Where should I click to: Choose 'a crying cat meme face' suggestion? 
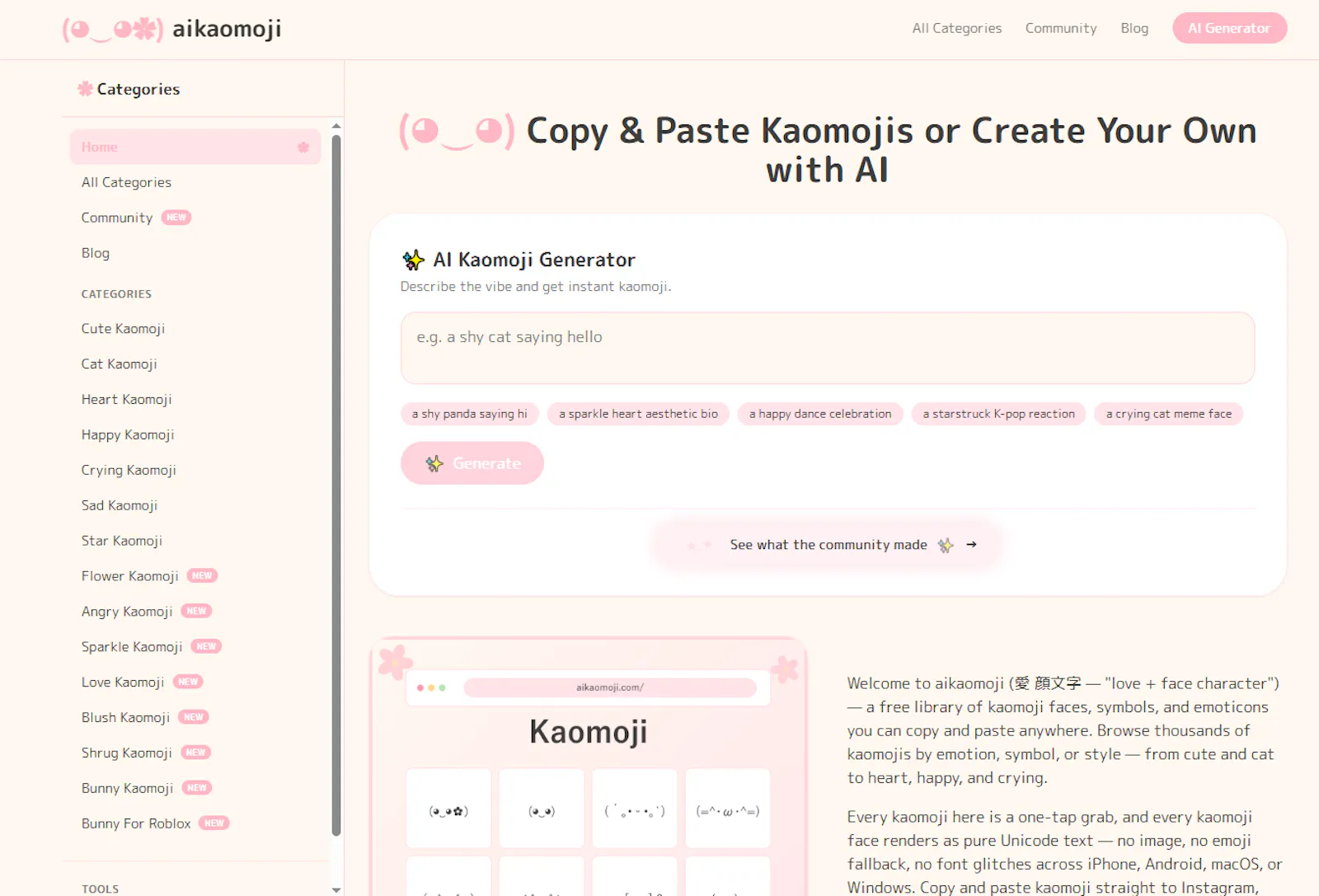pyautogui.click(x=1169, y=414)
